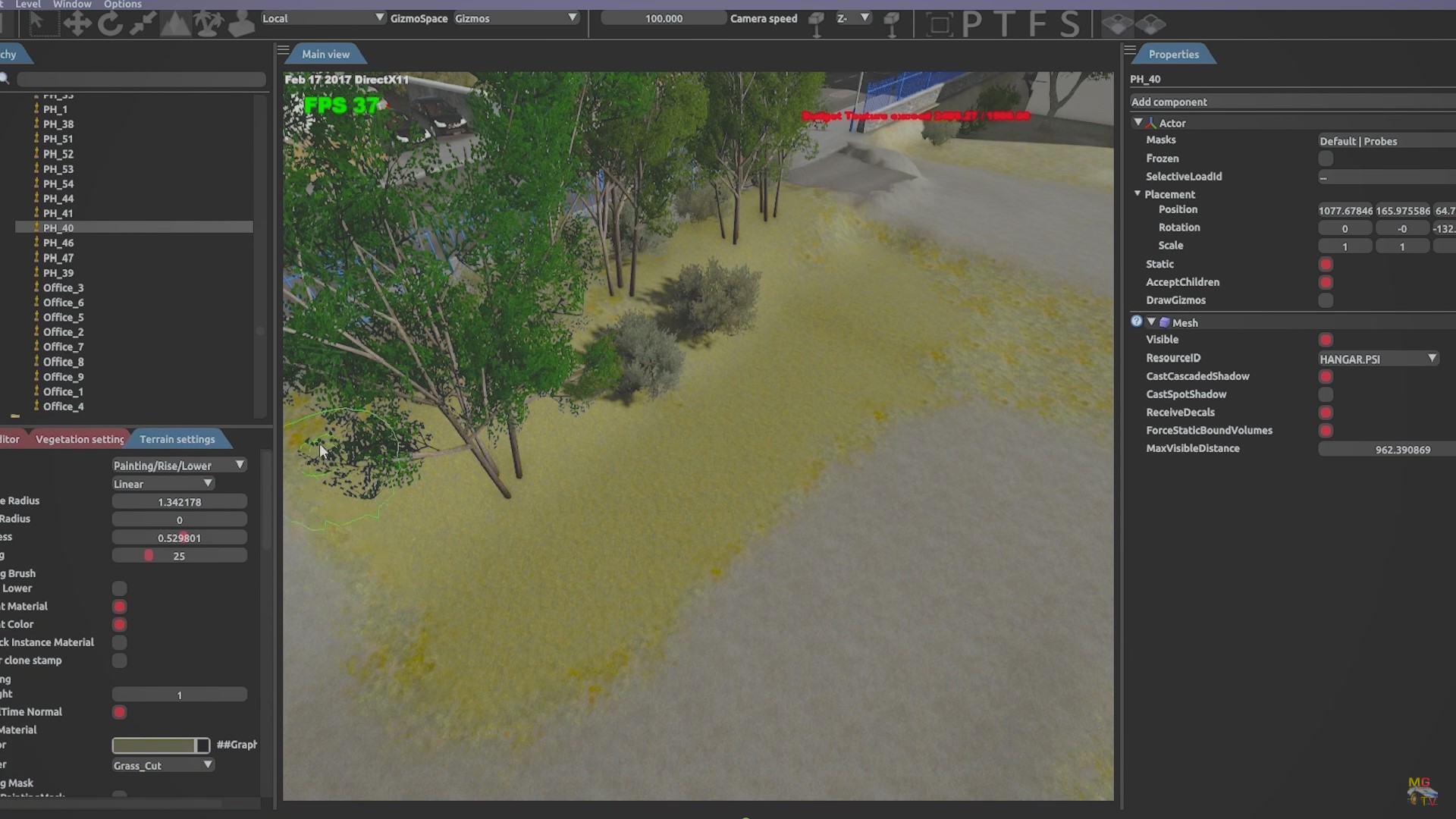
Task: Toggle the CastCascadedShadow checkbox
Action: (1326, 376)
